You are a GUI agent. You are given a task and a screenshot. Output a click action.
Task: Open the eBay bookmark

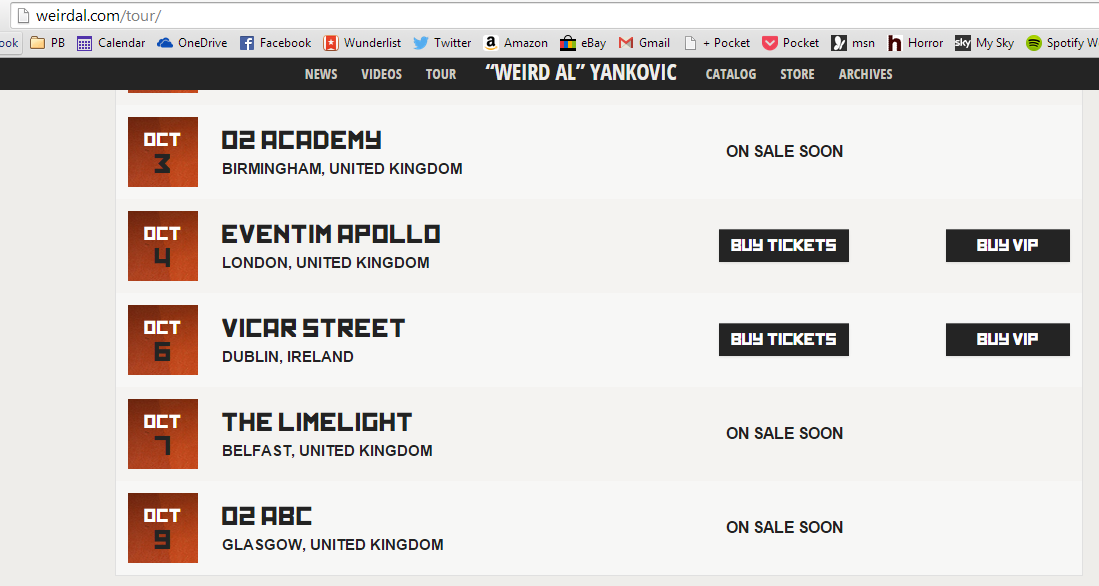(x=583, y=43)
